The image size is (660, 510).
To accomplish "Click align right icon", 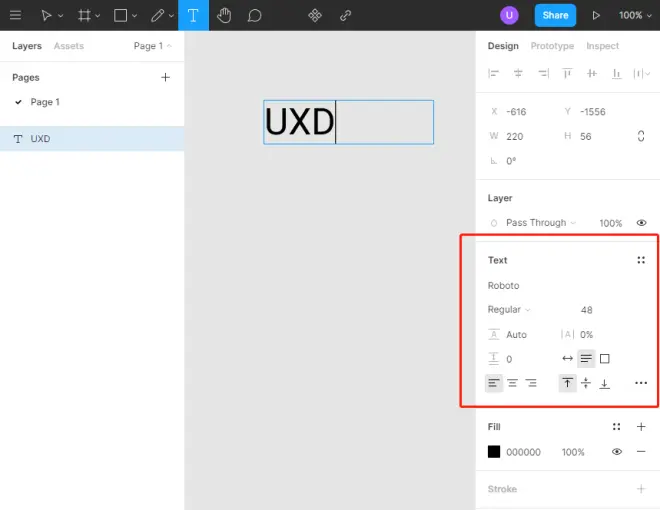I will 543,74.
